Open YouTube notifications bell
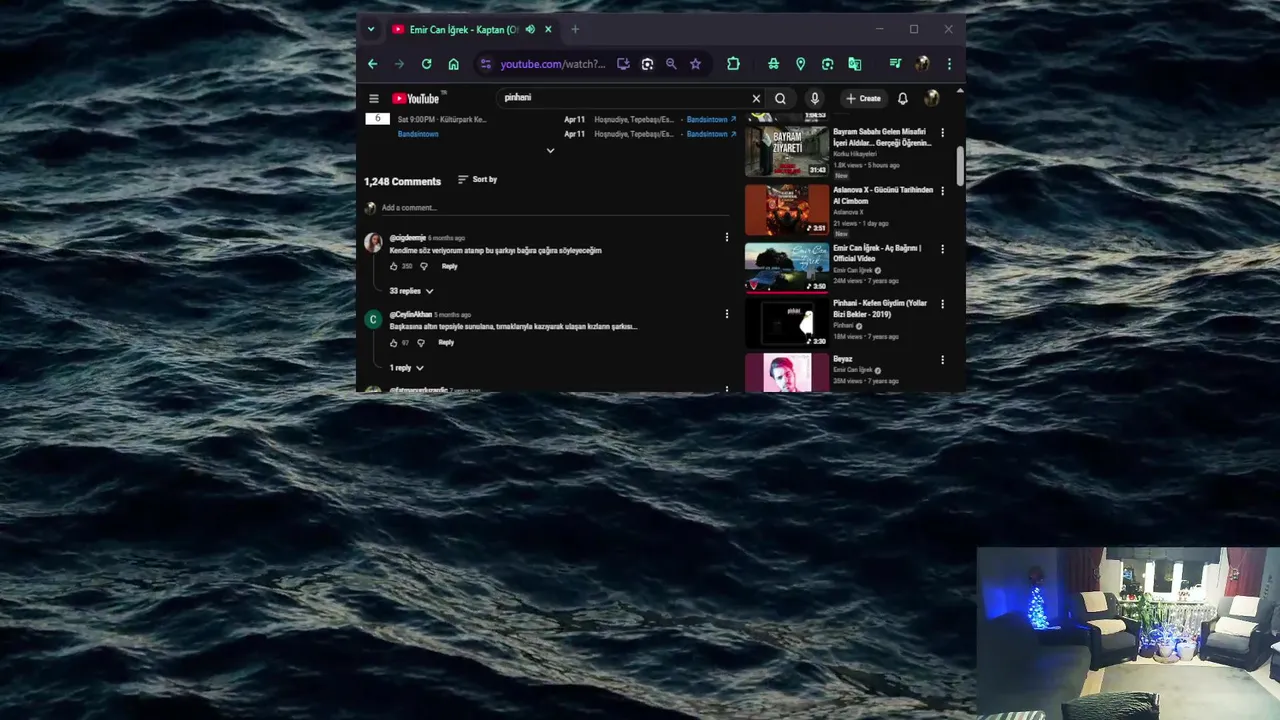Screen dimensions: 1280x720 click(x=903, y=98)
